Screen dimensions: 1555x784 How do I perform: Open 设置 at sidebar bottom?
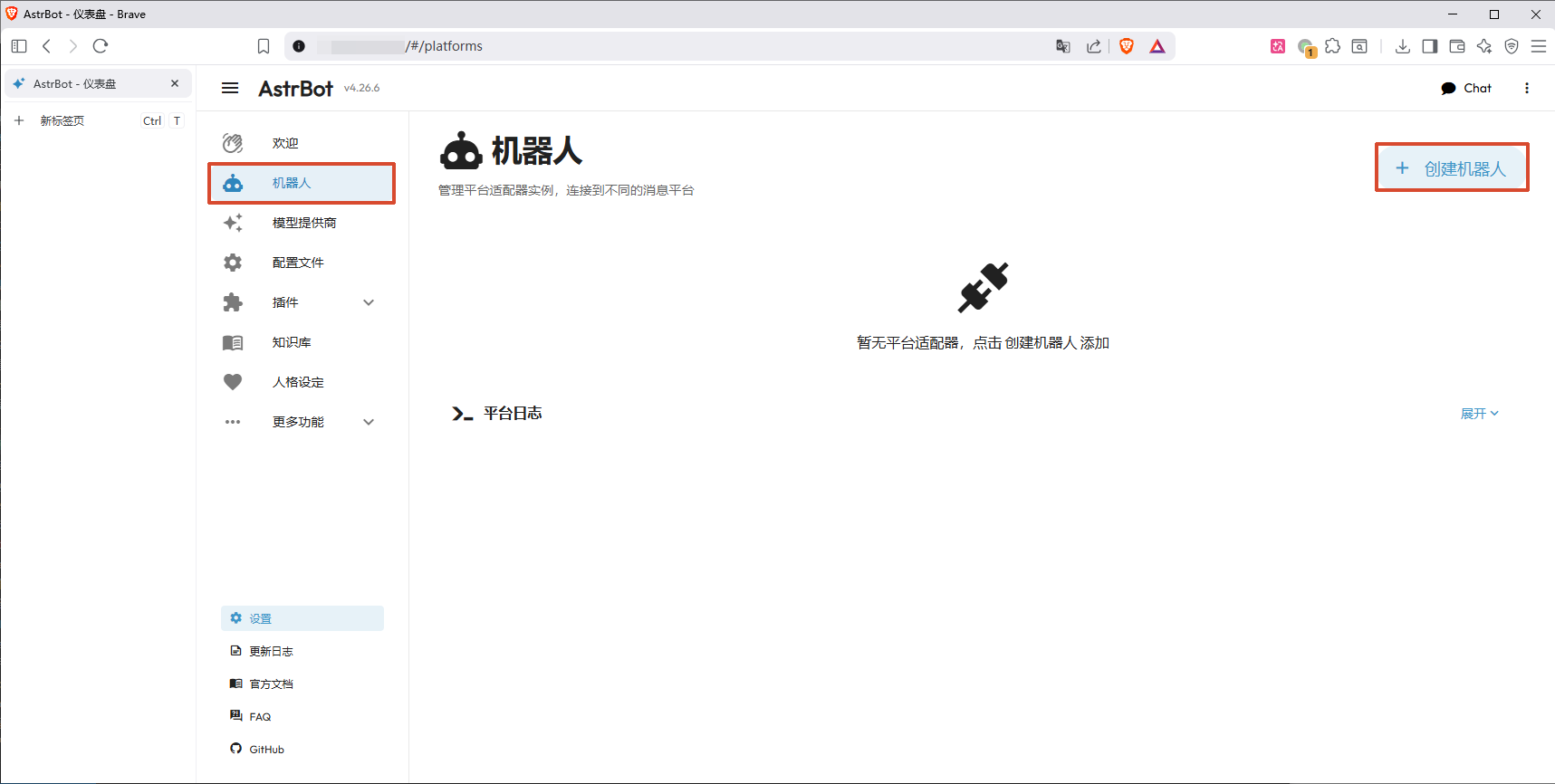pos(302,618)
